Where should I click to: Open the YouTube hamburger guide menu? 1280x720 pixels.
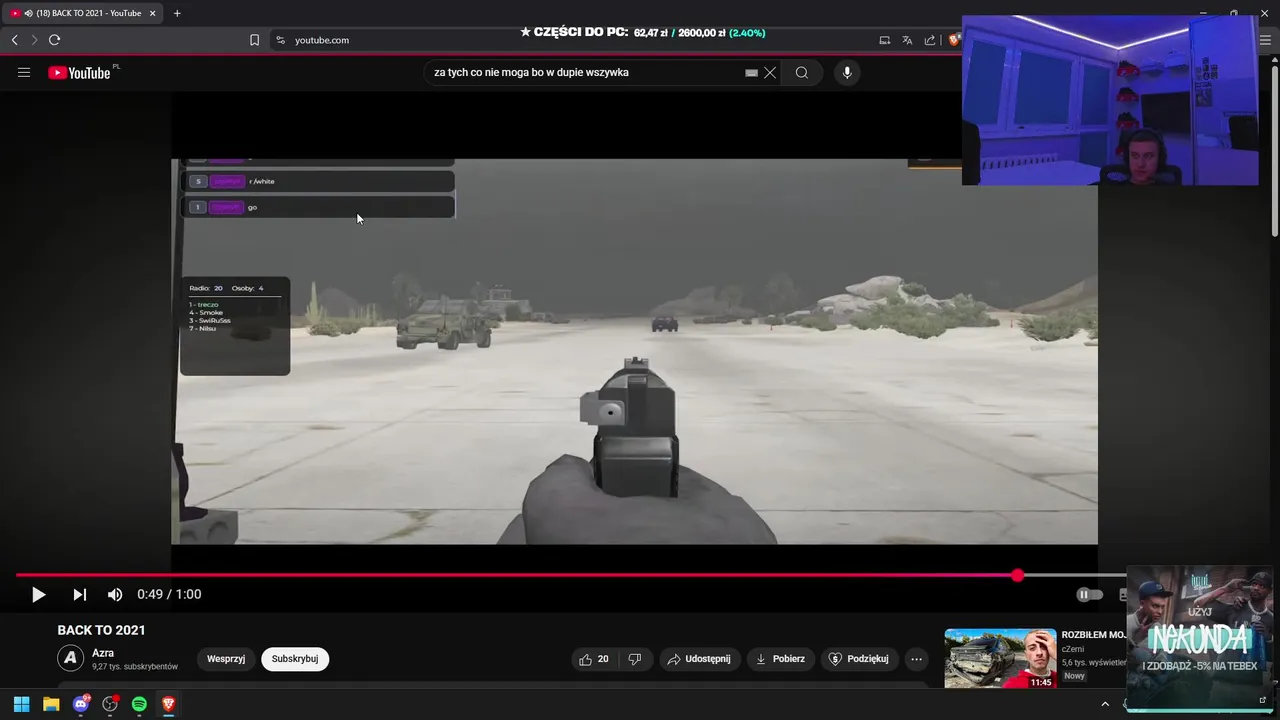click(x=24, y=72)
